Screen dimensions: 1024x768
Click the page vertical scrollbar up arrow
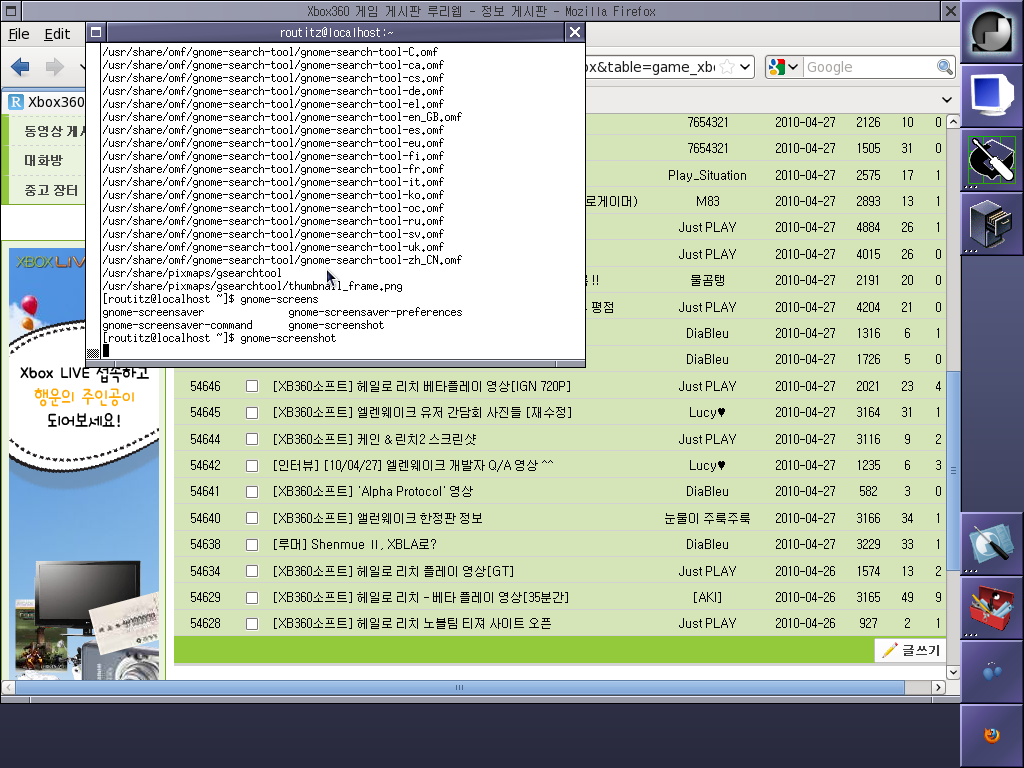point(953,121)
